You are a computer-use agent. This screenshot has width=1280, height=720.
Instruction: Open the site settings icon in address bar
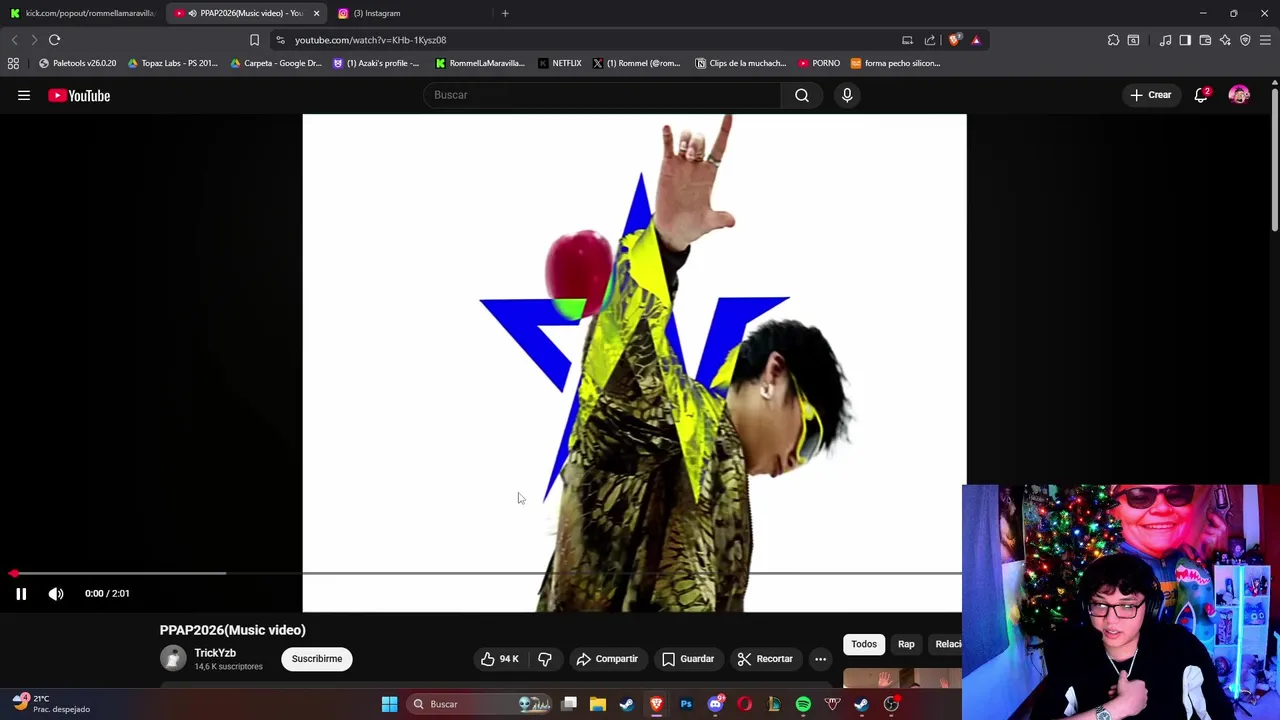click(x=280, y=40)
